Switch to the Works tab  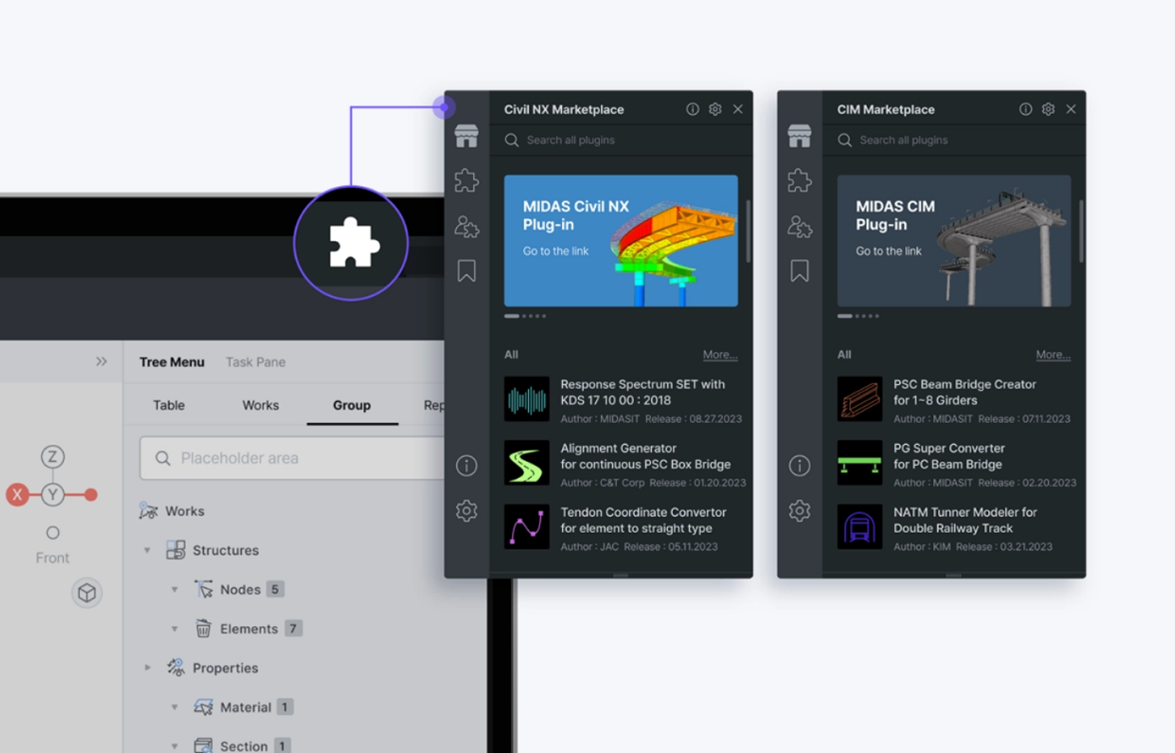click(260, 405)
